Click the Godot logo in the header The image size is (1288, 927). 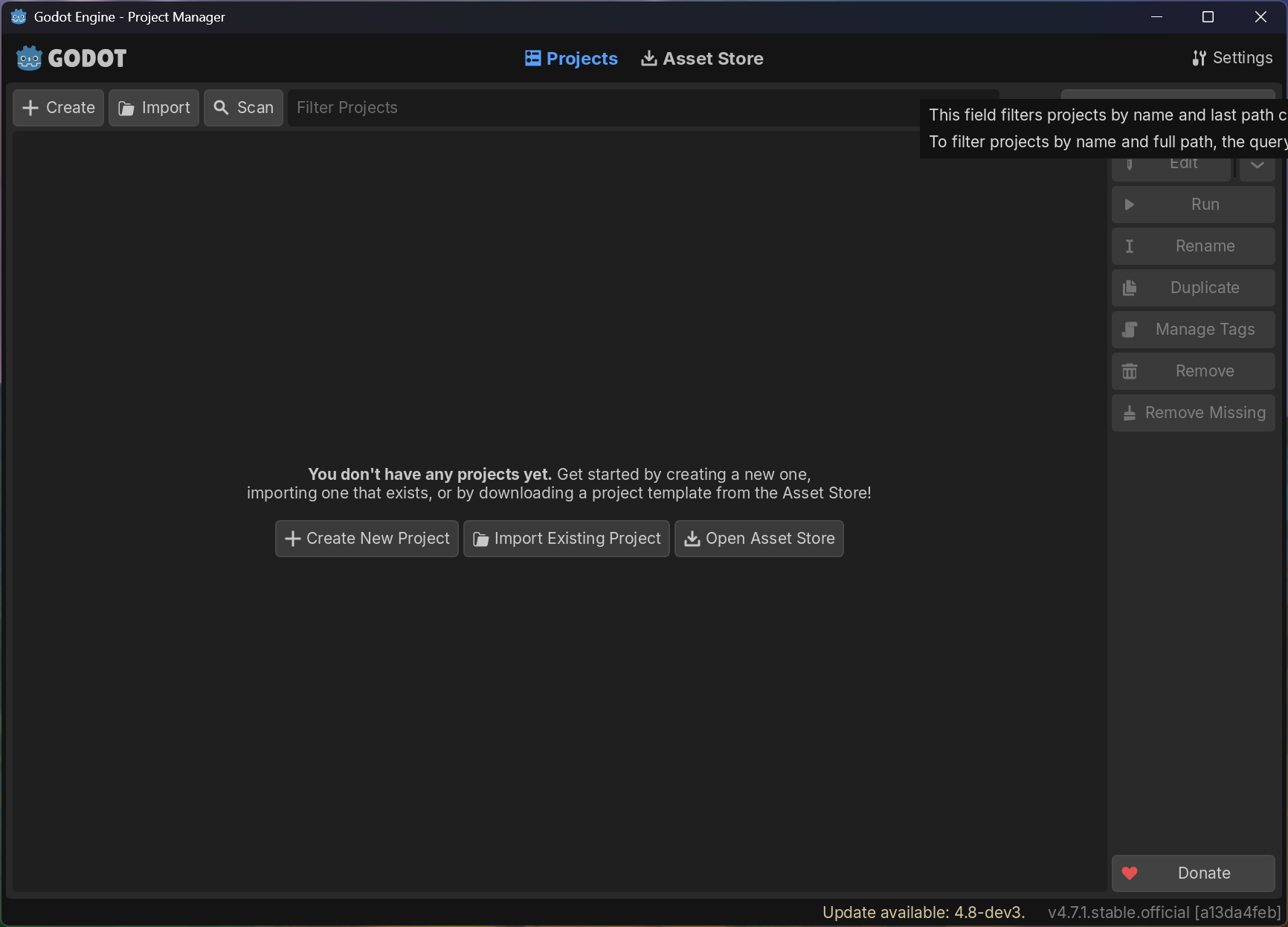71,58
